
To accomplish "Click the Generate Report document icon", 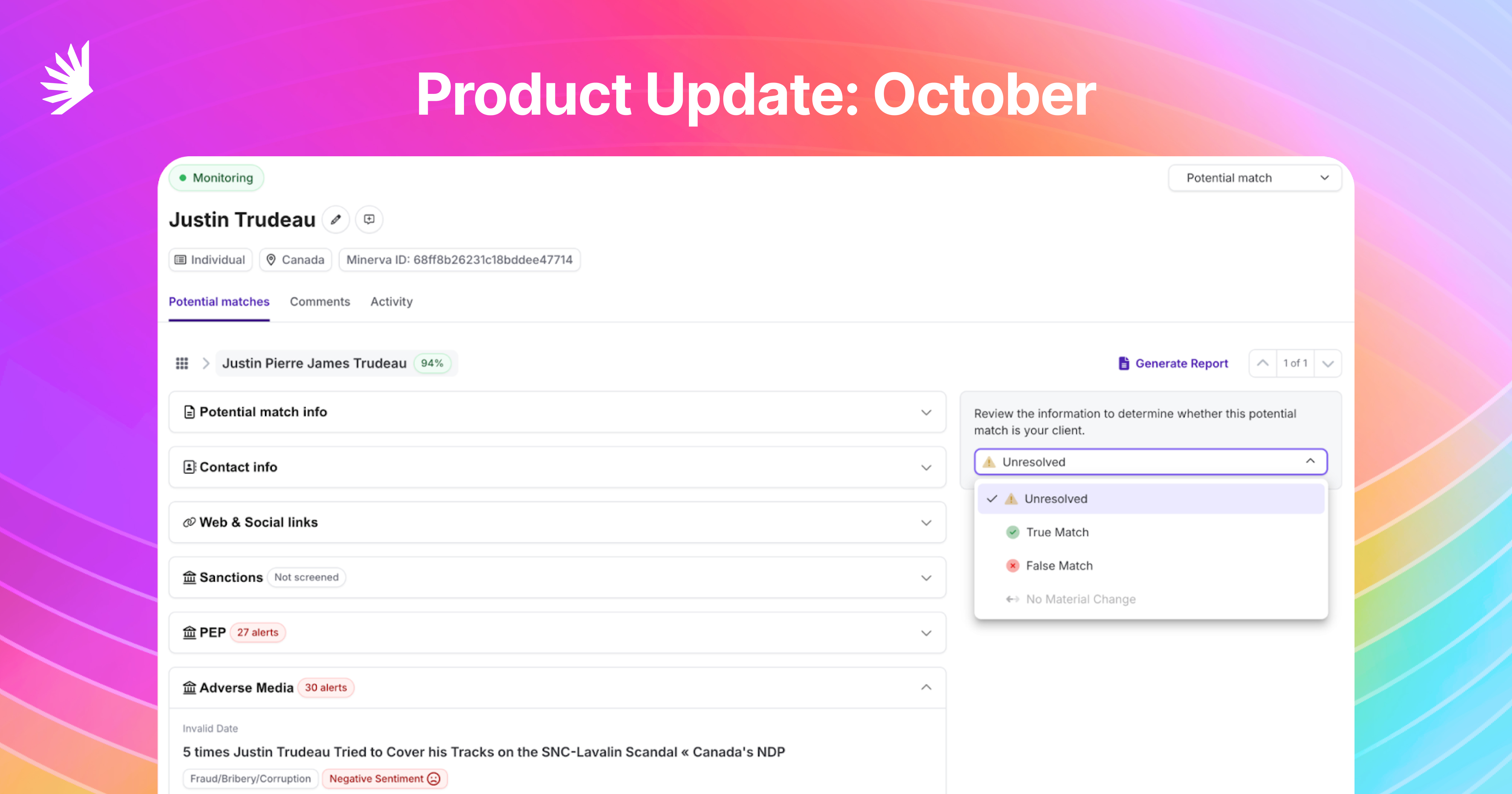I will click(x=1123, y=364).
